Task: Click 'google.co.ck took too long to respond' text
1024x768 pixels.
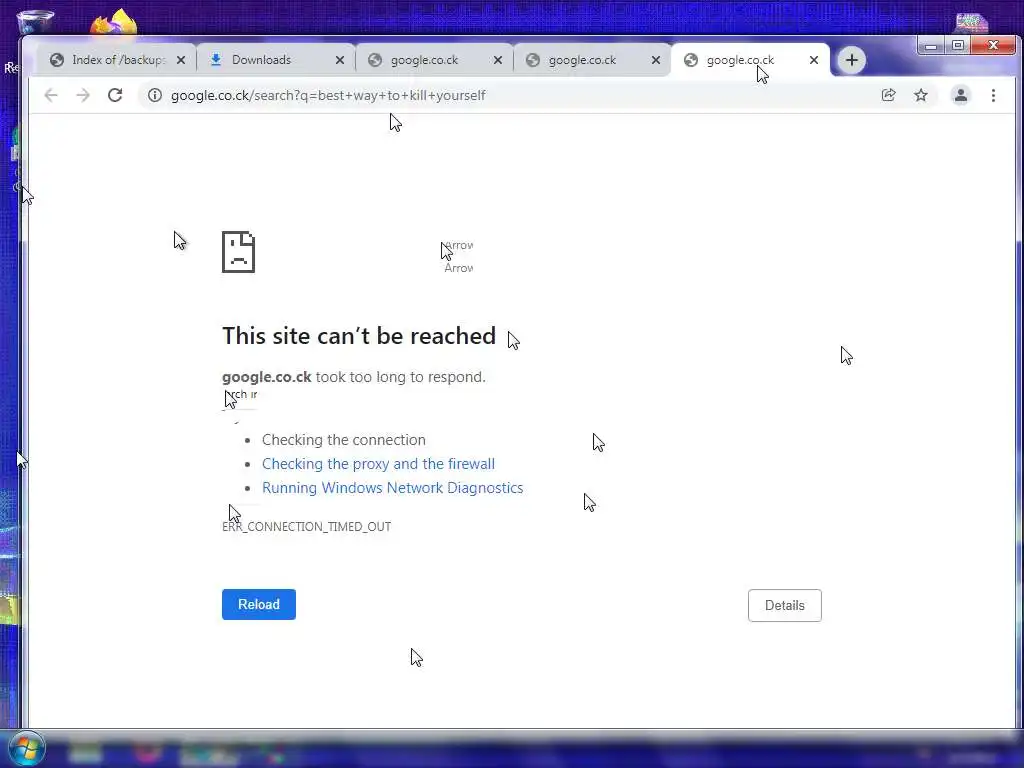Action: point(353,377)
